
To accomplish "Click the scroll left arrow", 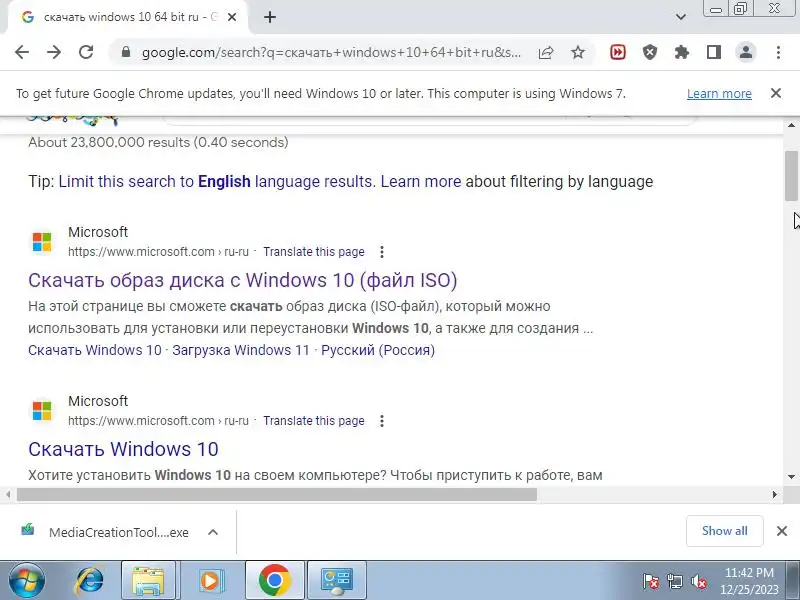I will click(8, 494).
